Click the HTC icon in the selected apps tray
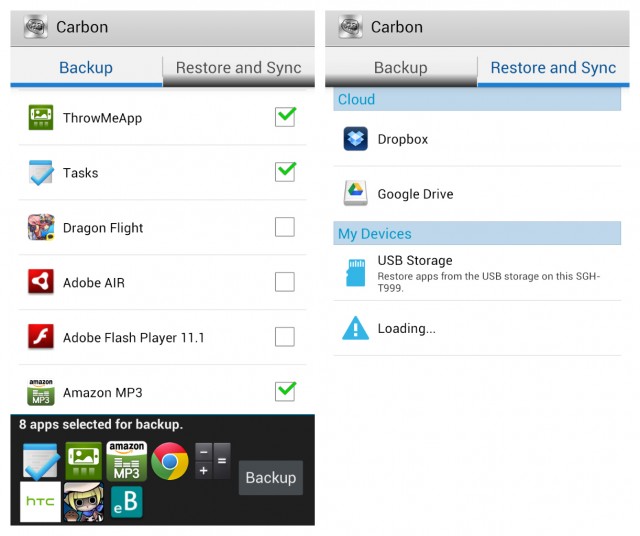Viewport: 640px width, 536px height. 40,501
